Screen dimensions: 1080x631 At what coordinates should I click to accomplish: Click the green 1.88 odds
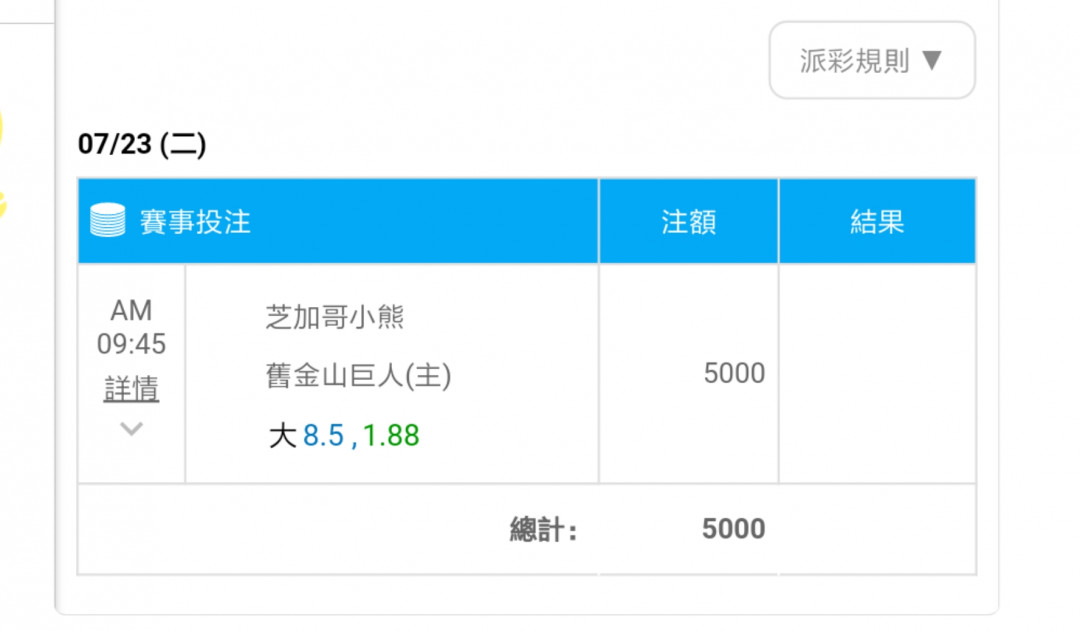tap(391, 435)
